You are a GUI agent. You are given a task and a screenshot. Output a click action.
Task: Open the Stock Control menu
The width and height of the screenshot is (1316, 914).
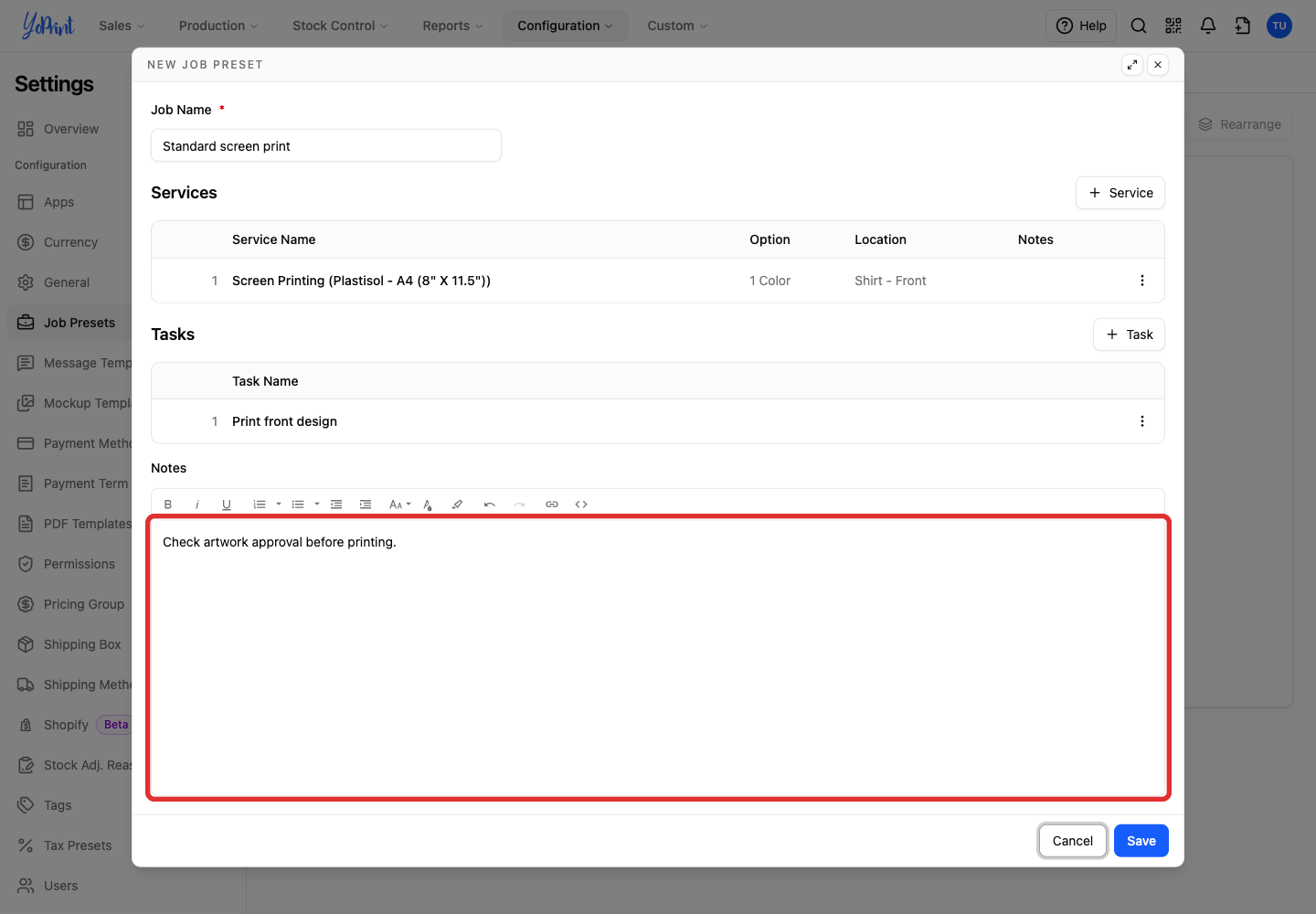pyautogui.click(x=340, y=26)
